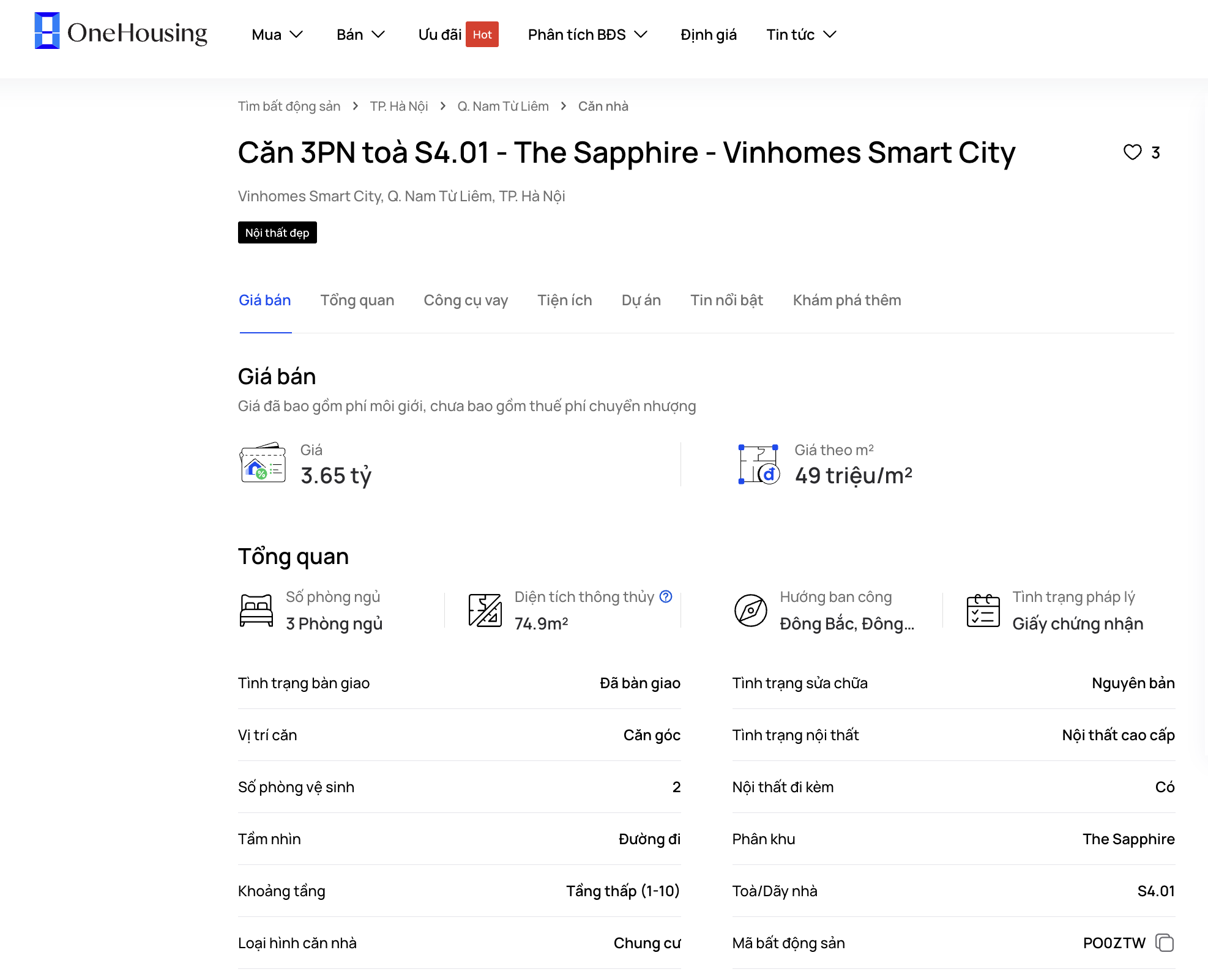This screenshot has height=980, width=1208.
Task: Click the Nội thất cao cấp value
Action: tap(1118, 735)
